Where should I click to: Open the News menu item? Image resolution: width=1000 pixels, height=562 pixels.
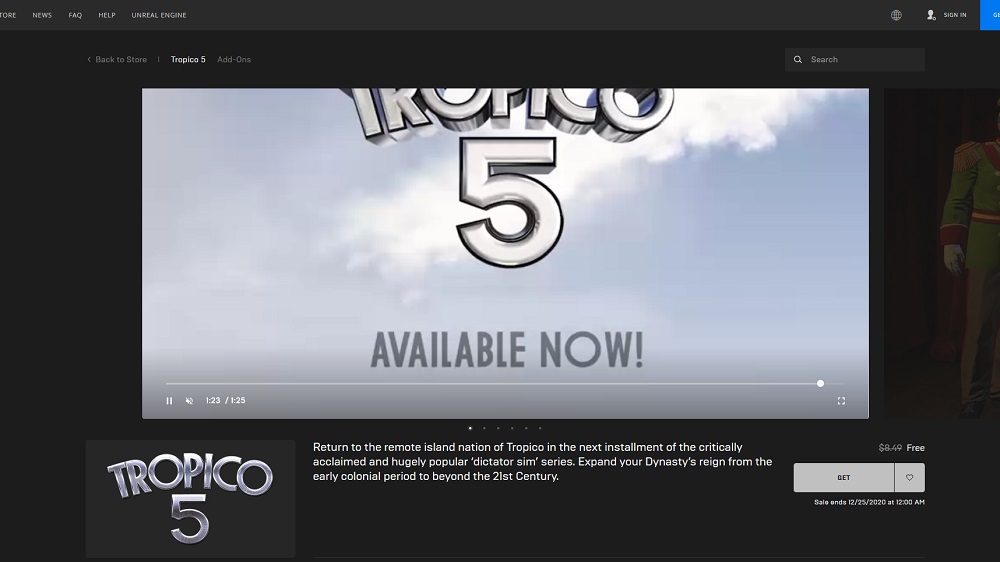click(42, 15)
